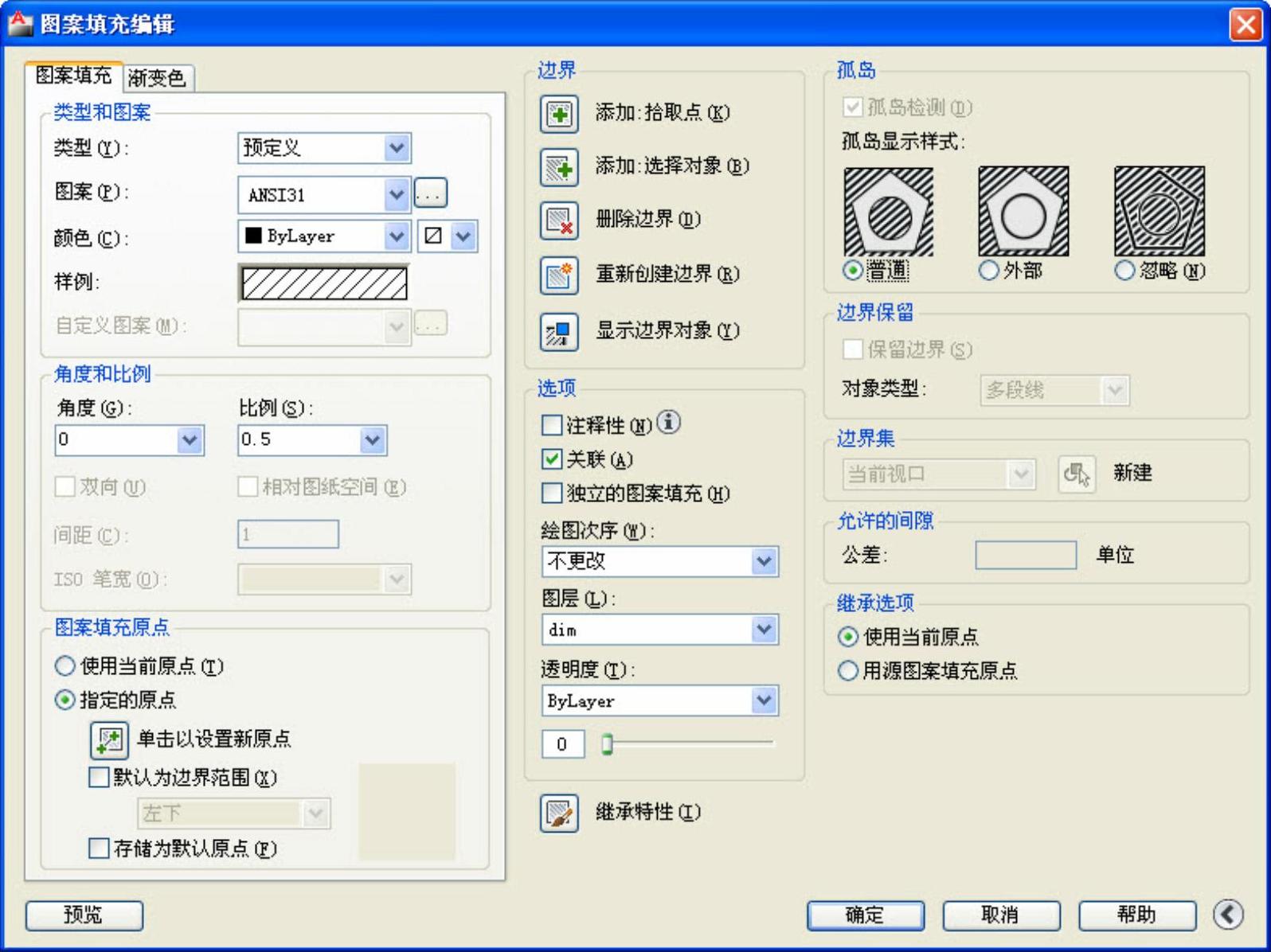Click the 公差 tolerance input field

[1026, 555]
